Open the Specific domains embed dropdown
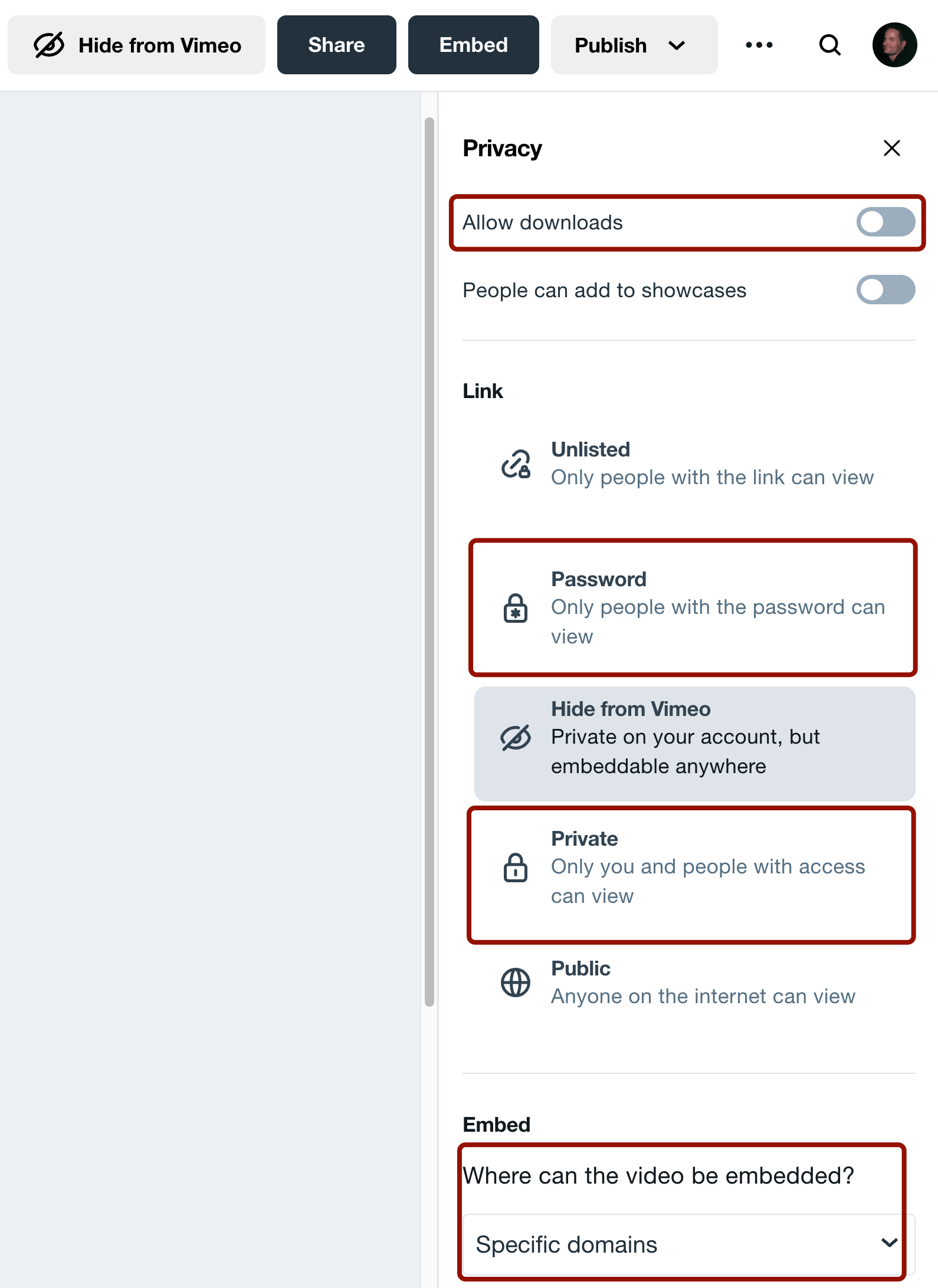 tap(688, 1244)
